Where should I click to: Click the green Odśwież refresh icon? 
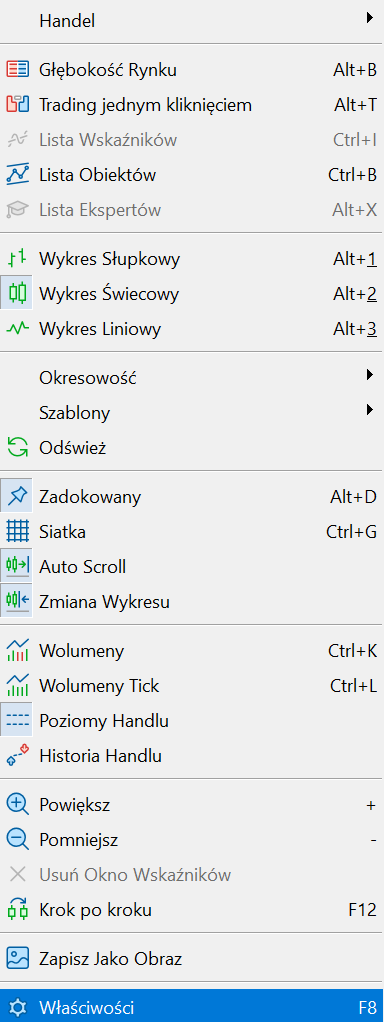pos(17,448)
